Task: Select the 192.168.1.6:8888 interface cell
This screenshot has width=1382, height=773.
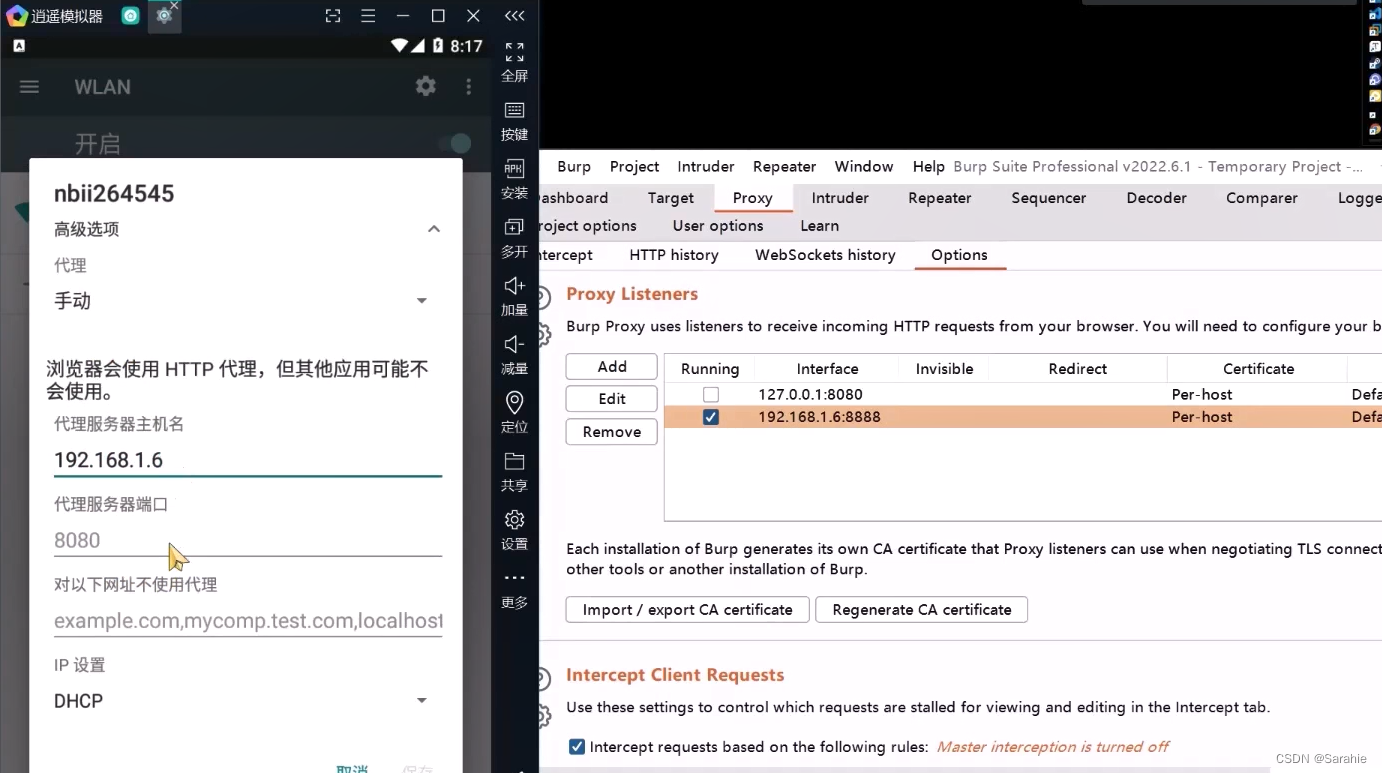Action: 819,417
